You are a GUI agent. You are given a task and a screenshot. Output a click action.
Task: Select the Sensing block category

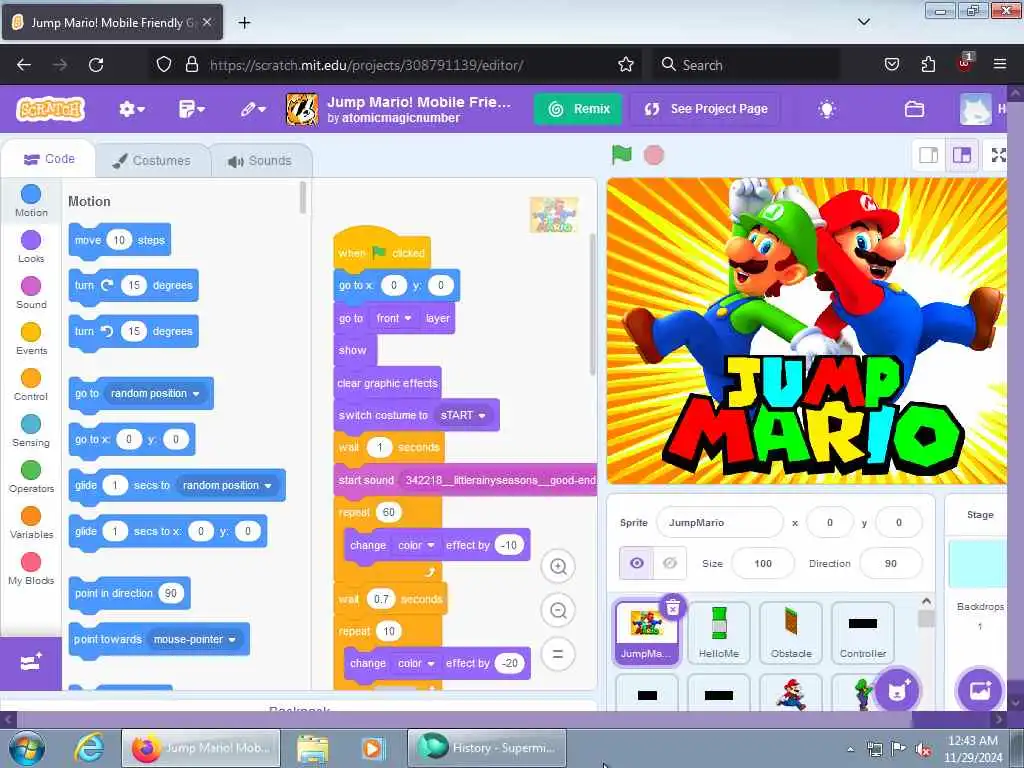click(31, 430)
